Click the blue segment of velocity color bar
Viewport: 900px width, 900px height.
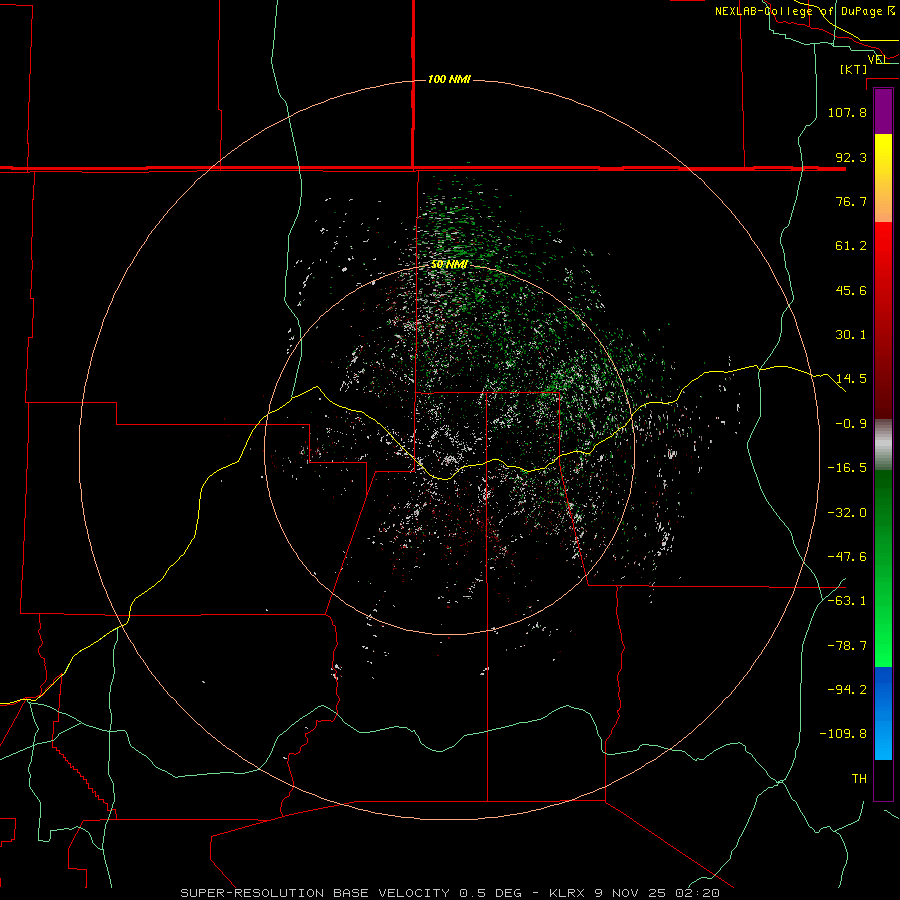click(883, 713)
